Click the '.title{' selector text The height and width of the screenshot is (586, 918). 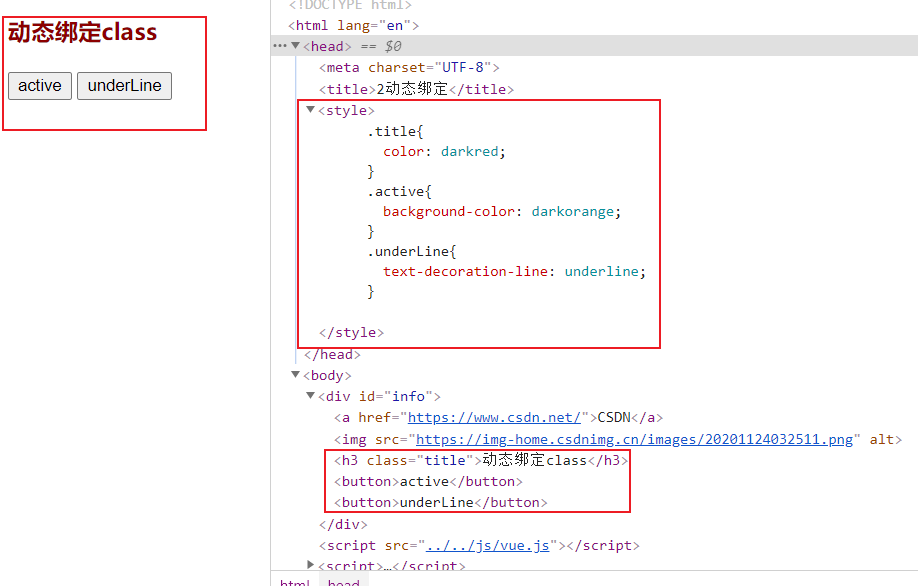tap(395, 132)
